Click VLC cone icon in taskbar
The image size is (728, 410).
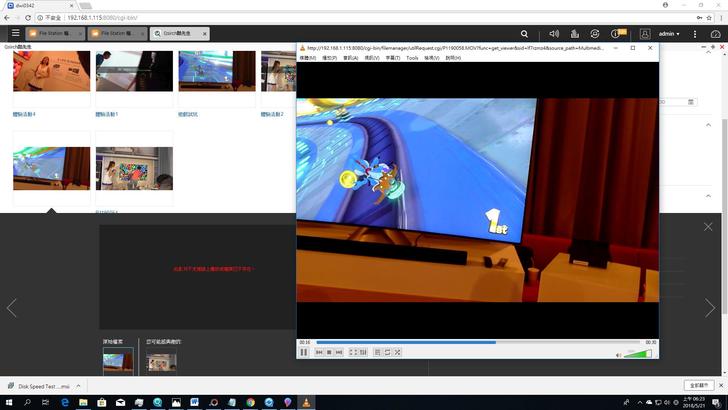[x=306, y=403]
